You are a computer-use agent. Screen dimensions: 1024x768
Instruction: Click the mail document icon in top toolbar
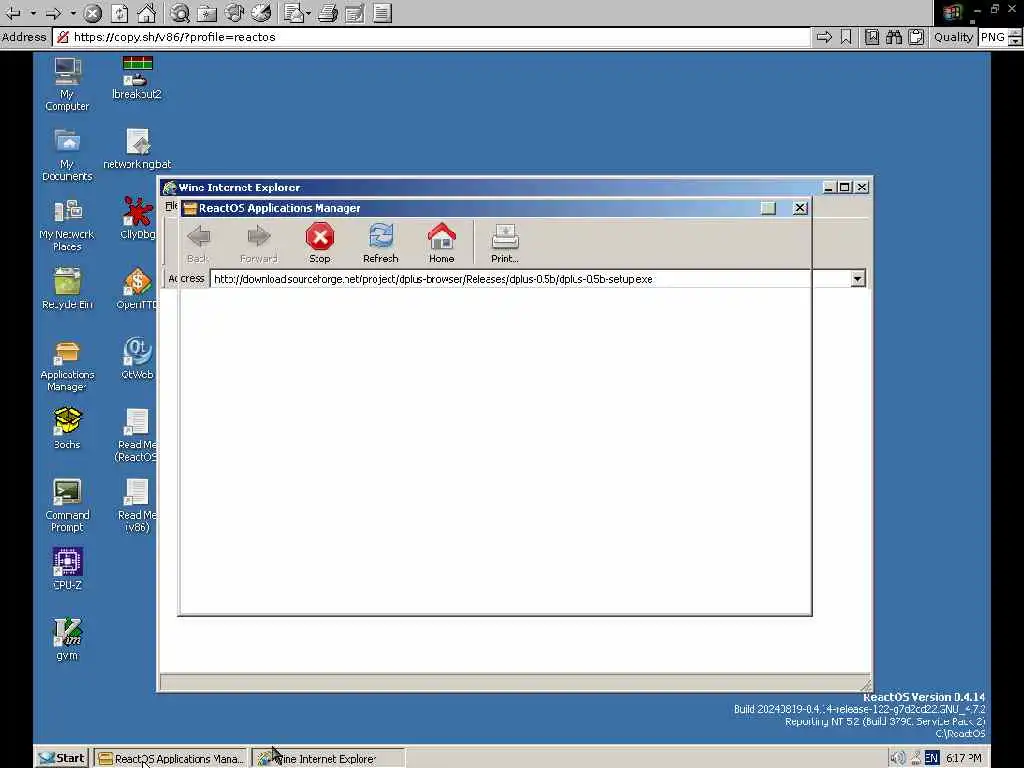click(294, 12)
